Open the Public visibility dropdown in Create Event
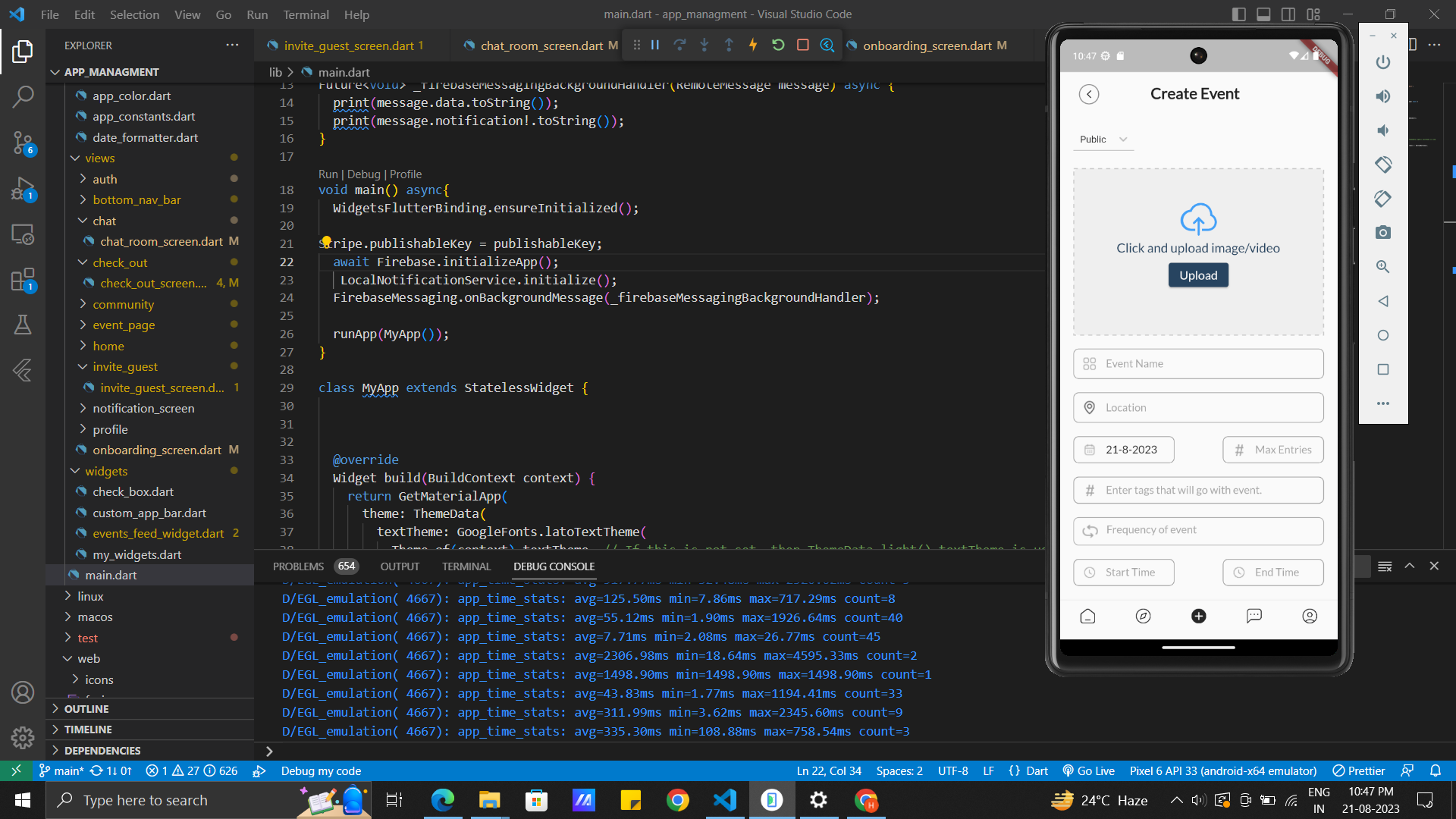Image resolution: width=1456 pixels, height=819 pixels. (1102, 139)
